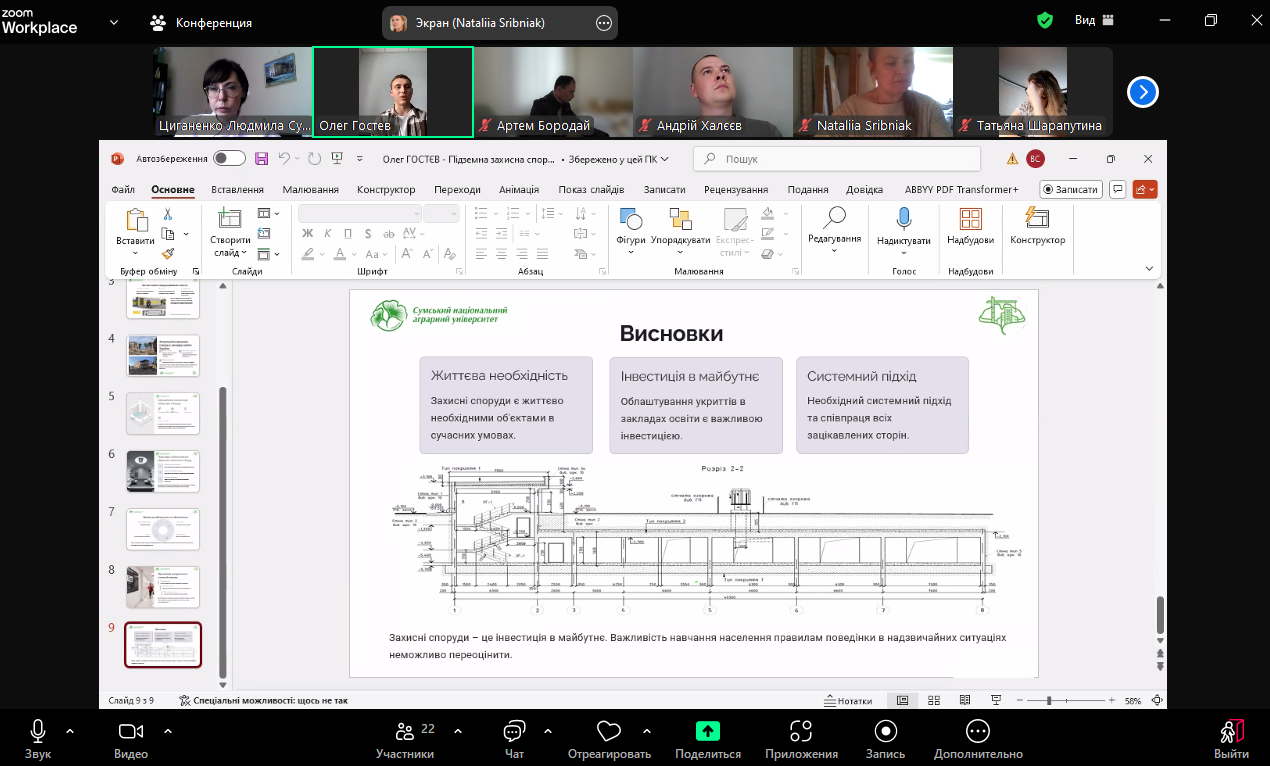Start recording with Zoom Record icon
The image size is (1270, 766).
[x=885, y=731]
